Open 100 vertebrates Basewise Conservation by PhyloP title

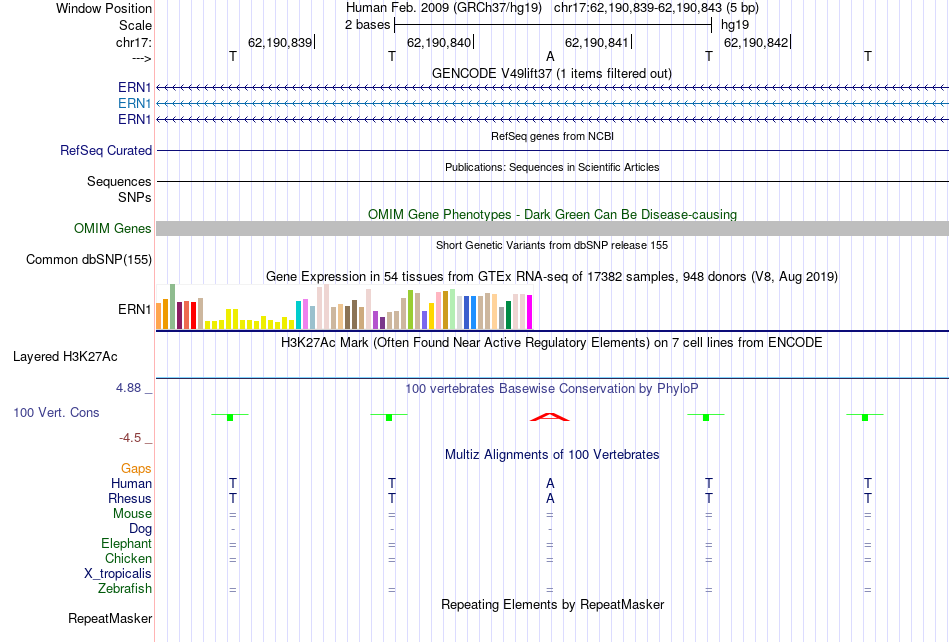click(x=552, y=389)
